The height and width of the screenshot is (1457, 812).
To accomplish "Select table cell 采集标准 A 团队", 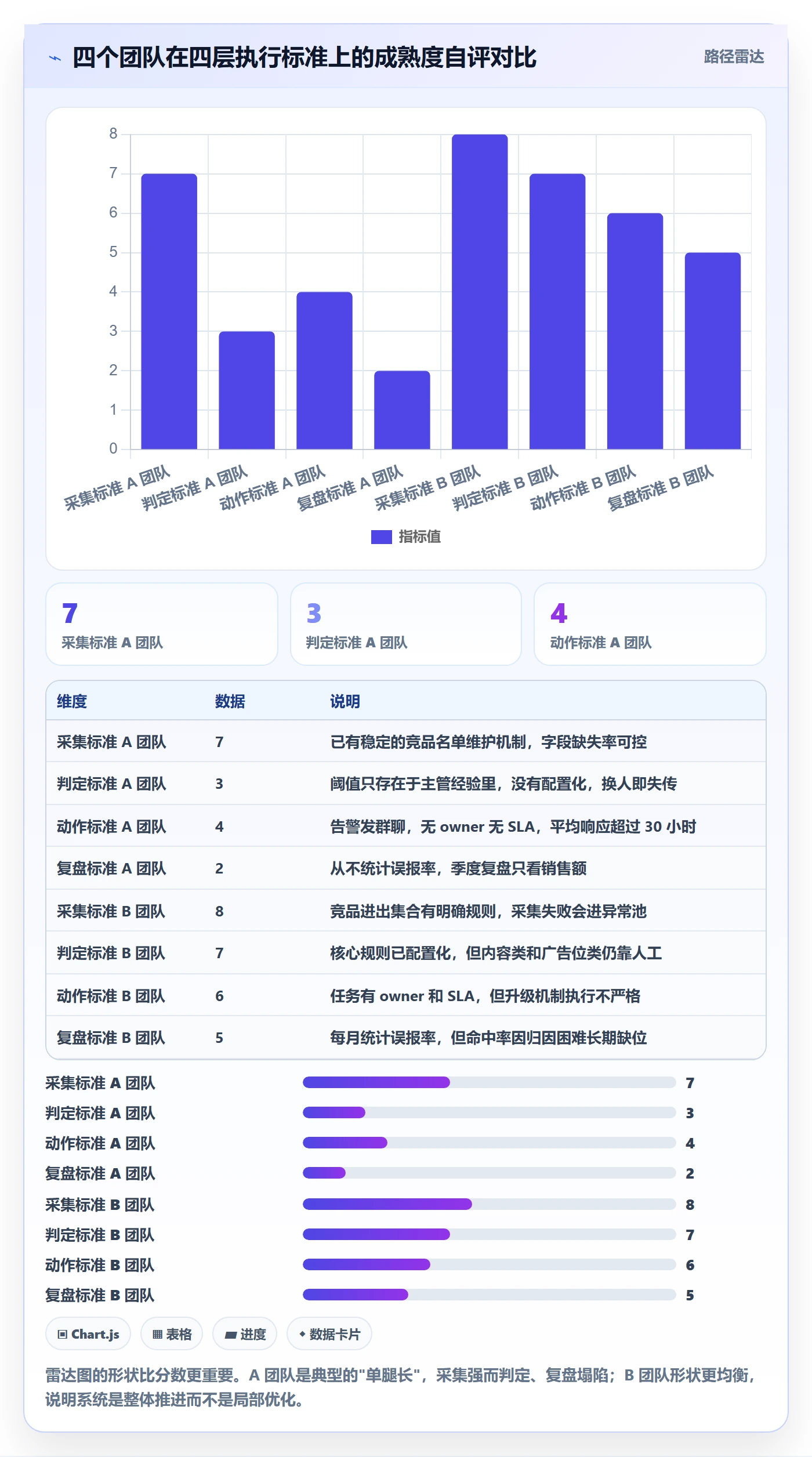I will [x=111, y=742].
